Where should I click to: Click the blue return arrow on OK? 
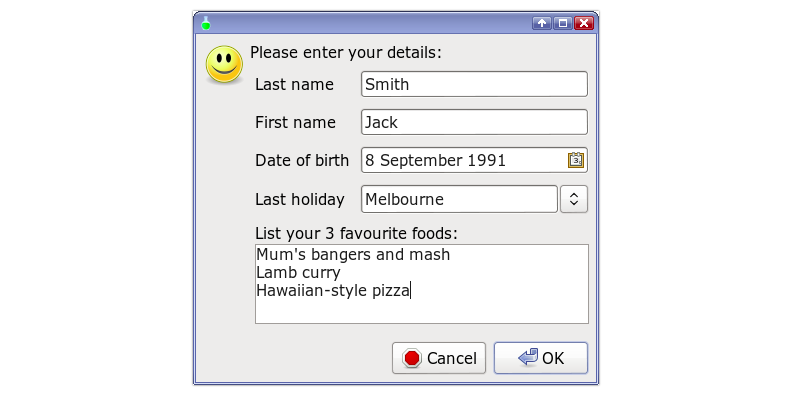(528, 357)
